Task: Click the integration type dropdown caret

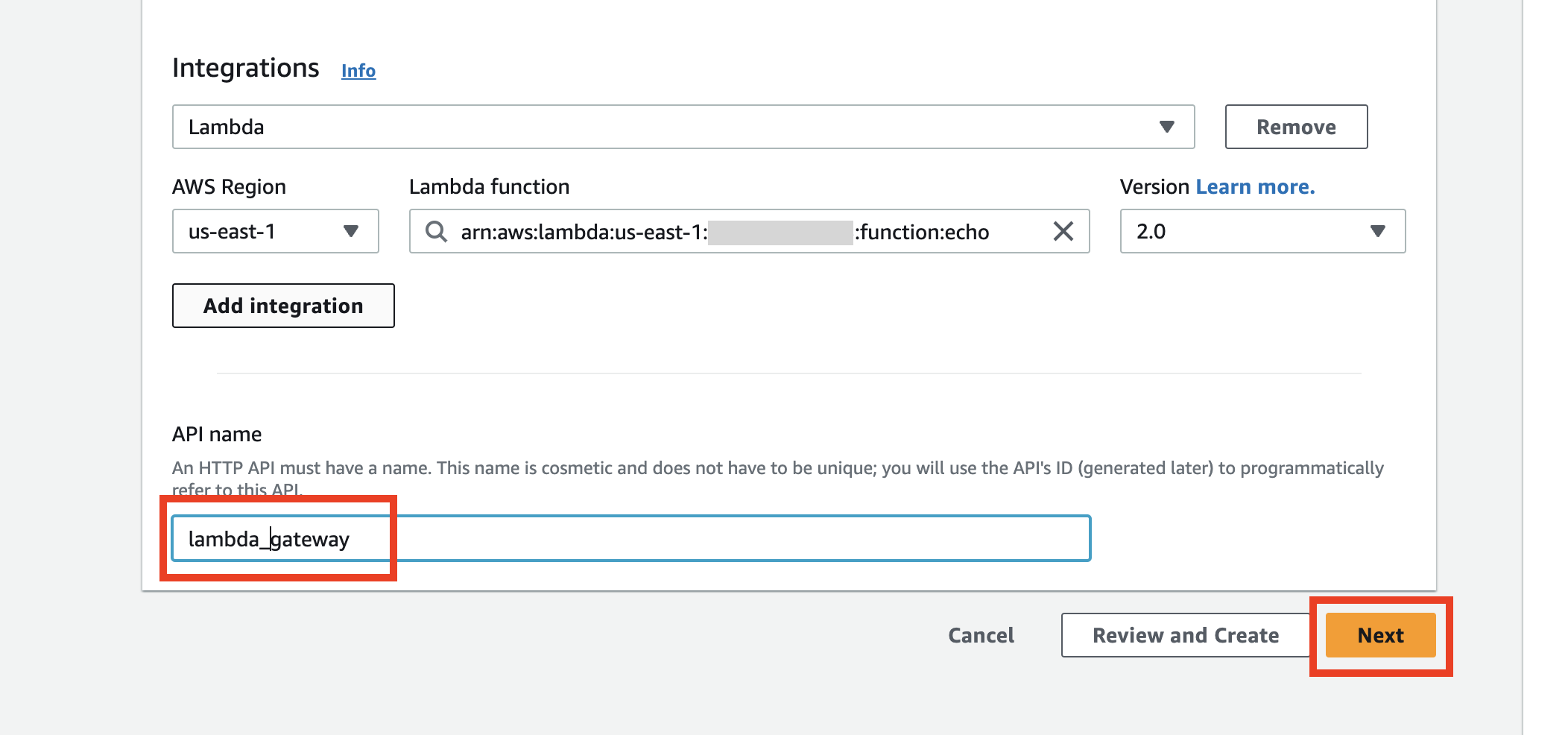Action: click(1167, 127)
